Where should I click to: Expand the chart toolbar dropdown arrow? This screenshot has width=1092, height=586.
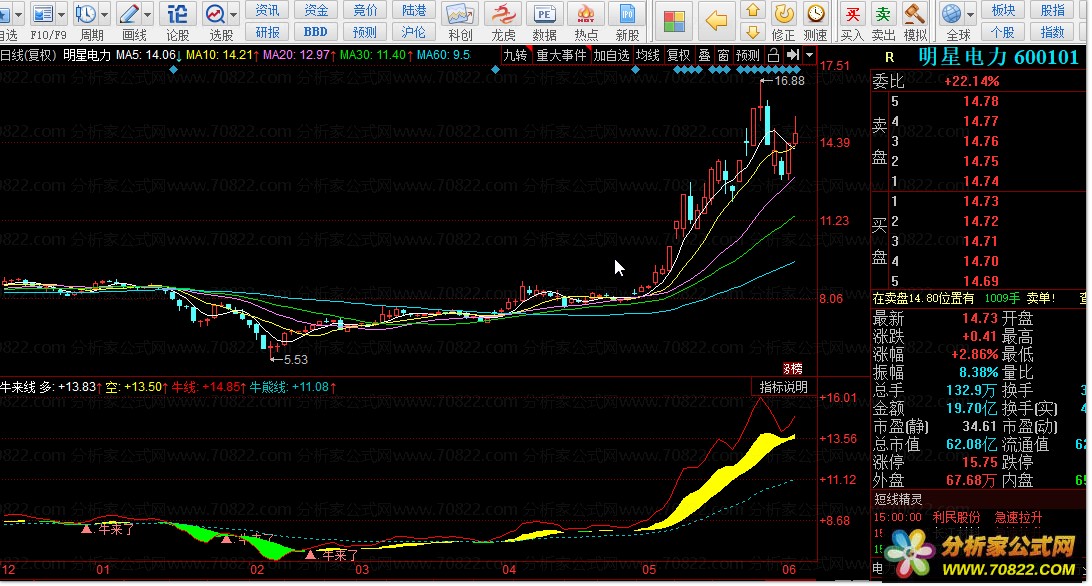tap(809, 55)
